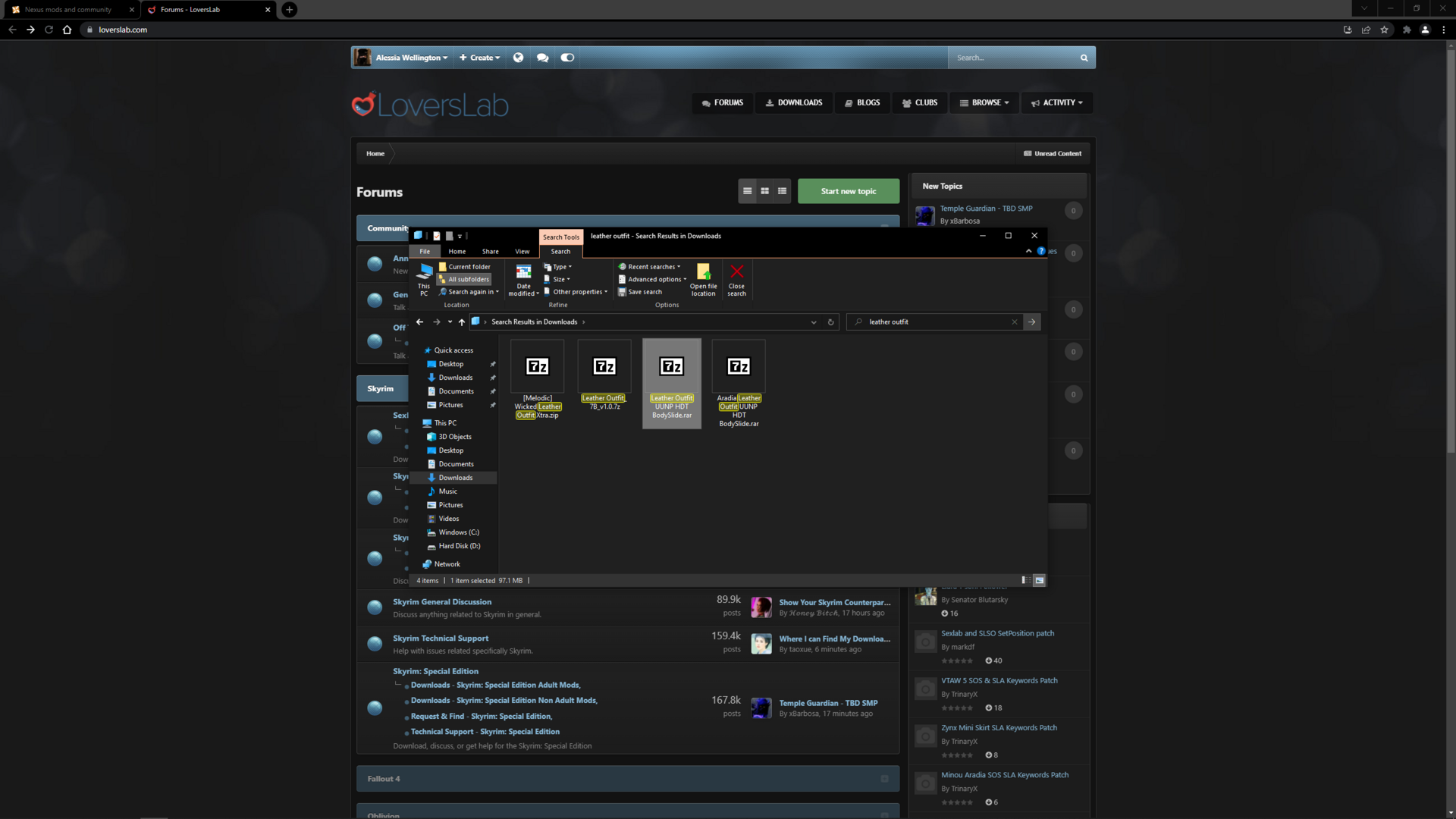The width and height of the screenshot is (1456, 819).
Task: Open Network in navigation pane
Action: tap(447, 564)
